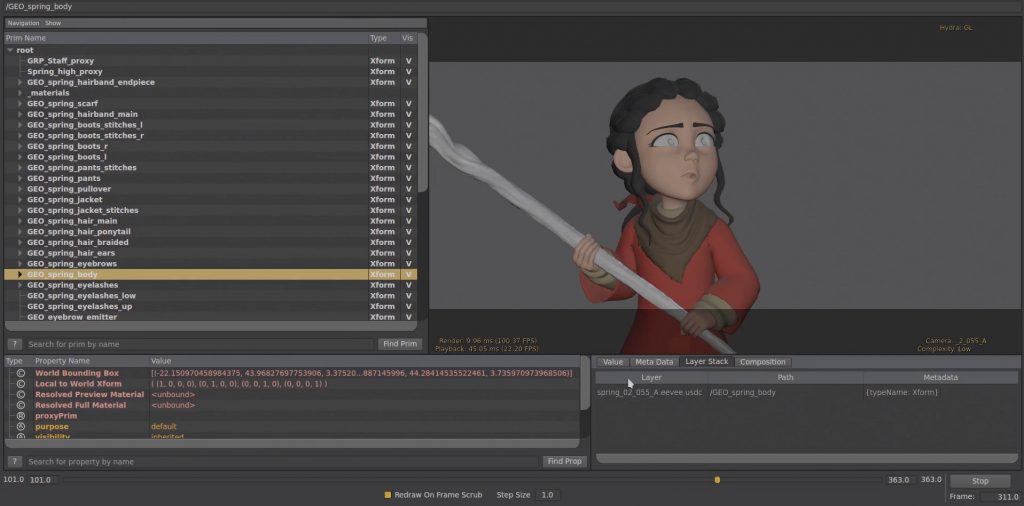The width and height of the screenshot is (1024, 506).
Task: Click the type icon for Resolved Preview Material
Action: (20, 395)
